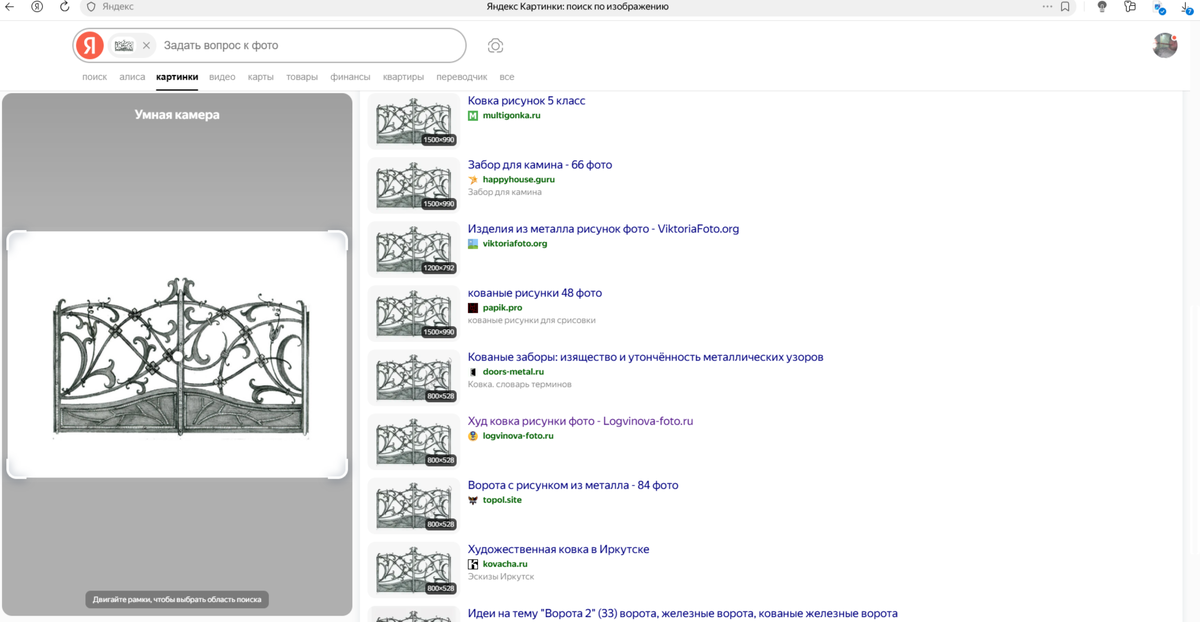Screen dimensions: 1200x622
Task: Switch to the "видео" tab
Action: [x=222, y=77]
